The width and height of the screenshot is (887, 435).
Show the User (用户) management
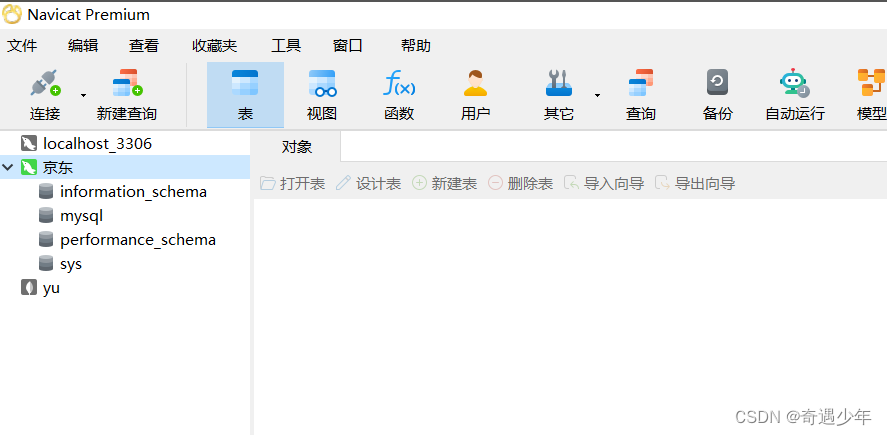coord(475,95)
